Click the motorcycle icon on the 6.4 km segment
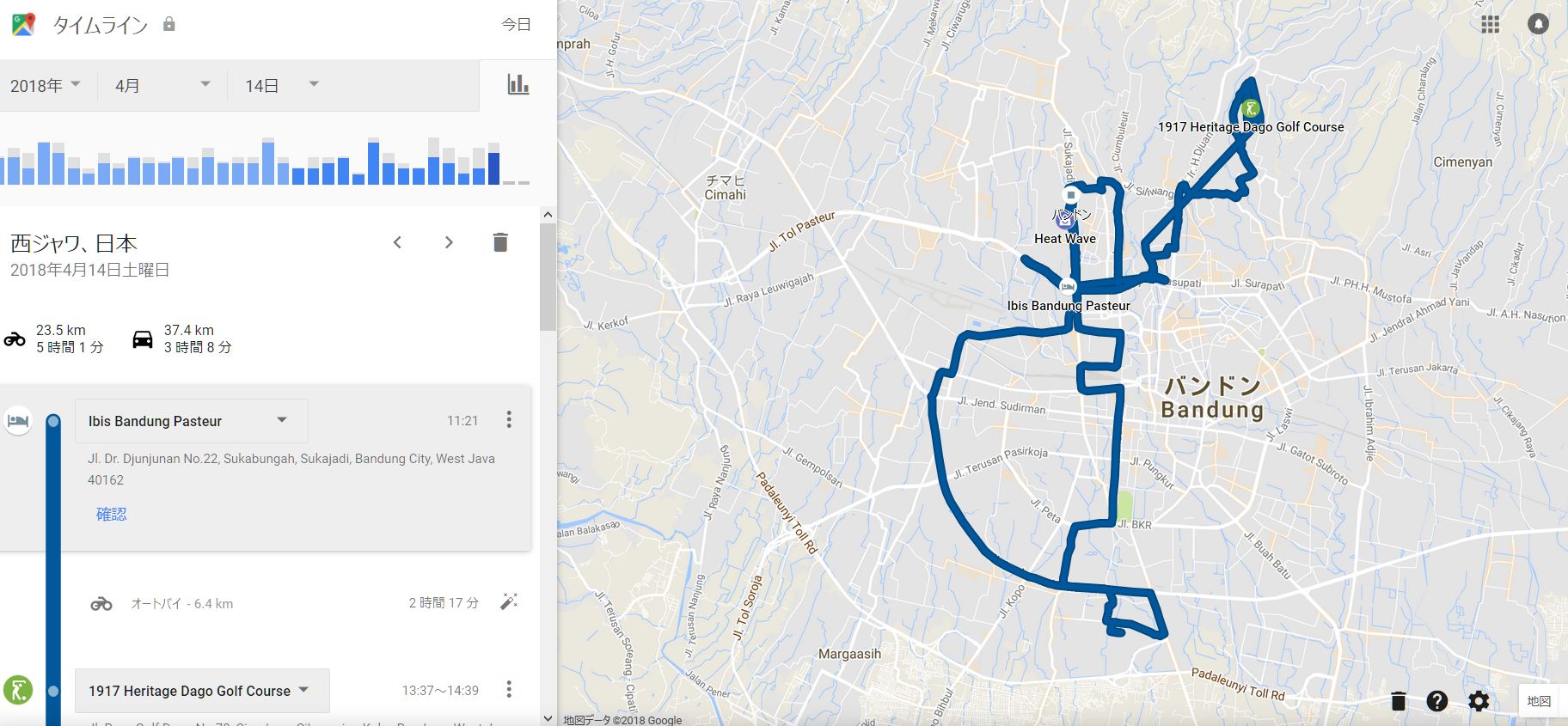This screenshot has width=1568, height=726. pyautogui.click(x=101, y=604)
